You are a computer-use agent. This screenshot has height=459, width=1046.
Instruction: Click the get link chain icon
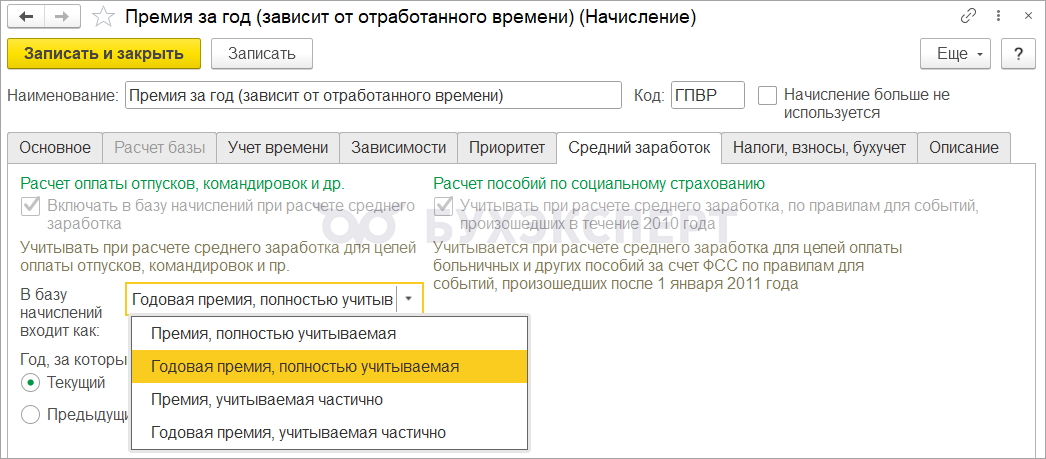968,17
